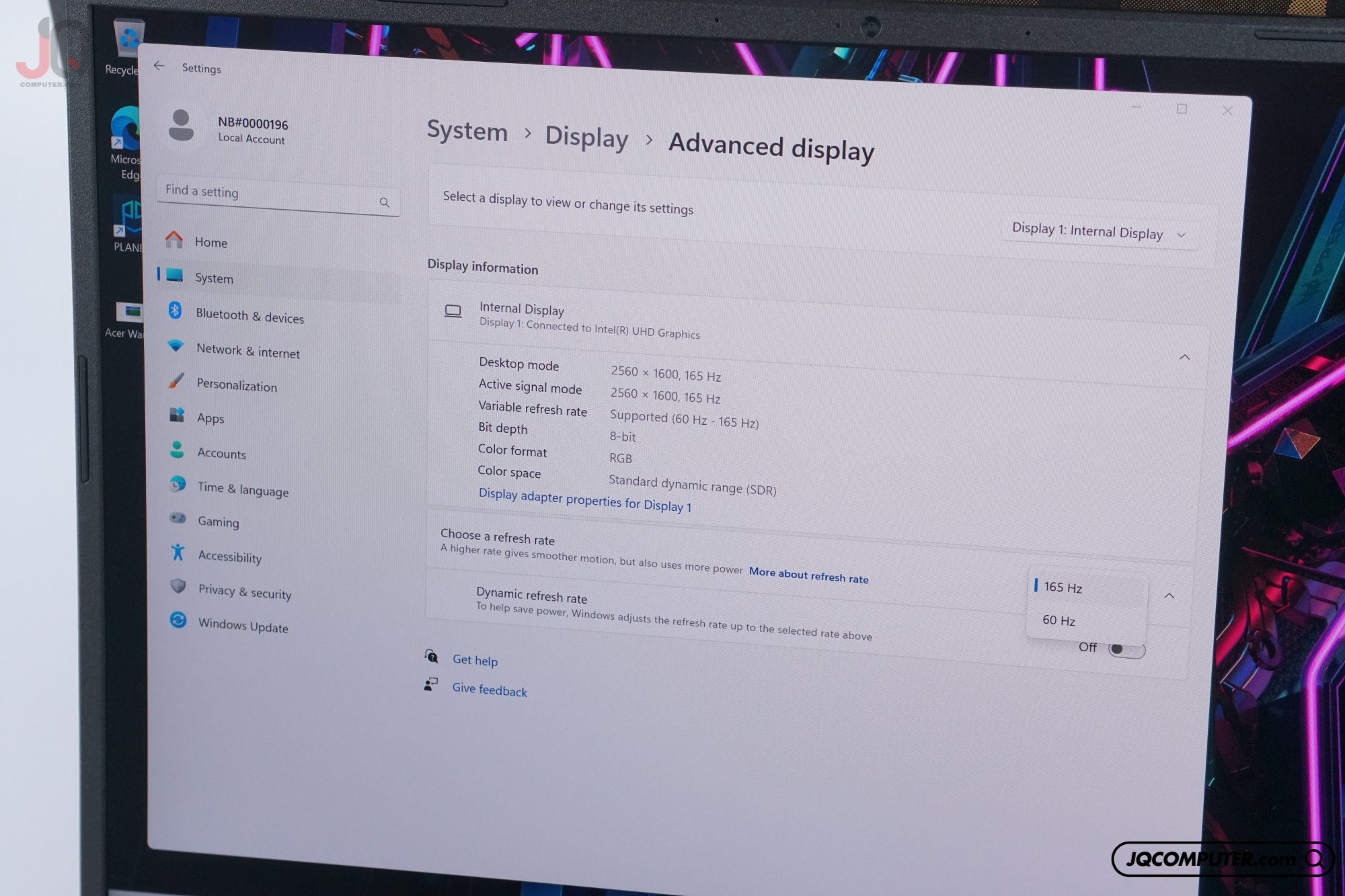This screenshot has width=1345, height=896.
Task: Maximize the Settings window
Action: pos(1182,109)
